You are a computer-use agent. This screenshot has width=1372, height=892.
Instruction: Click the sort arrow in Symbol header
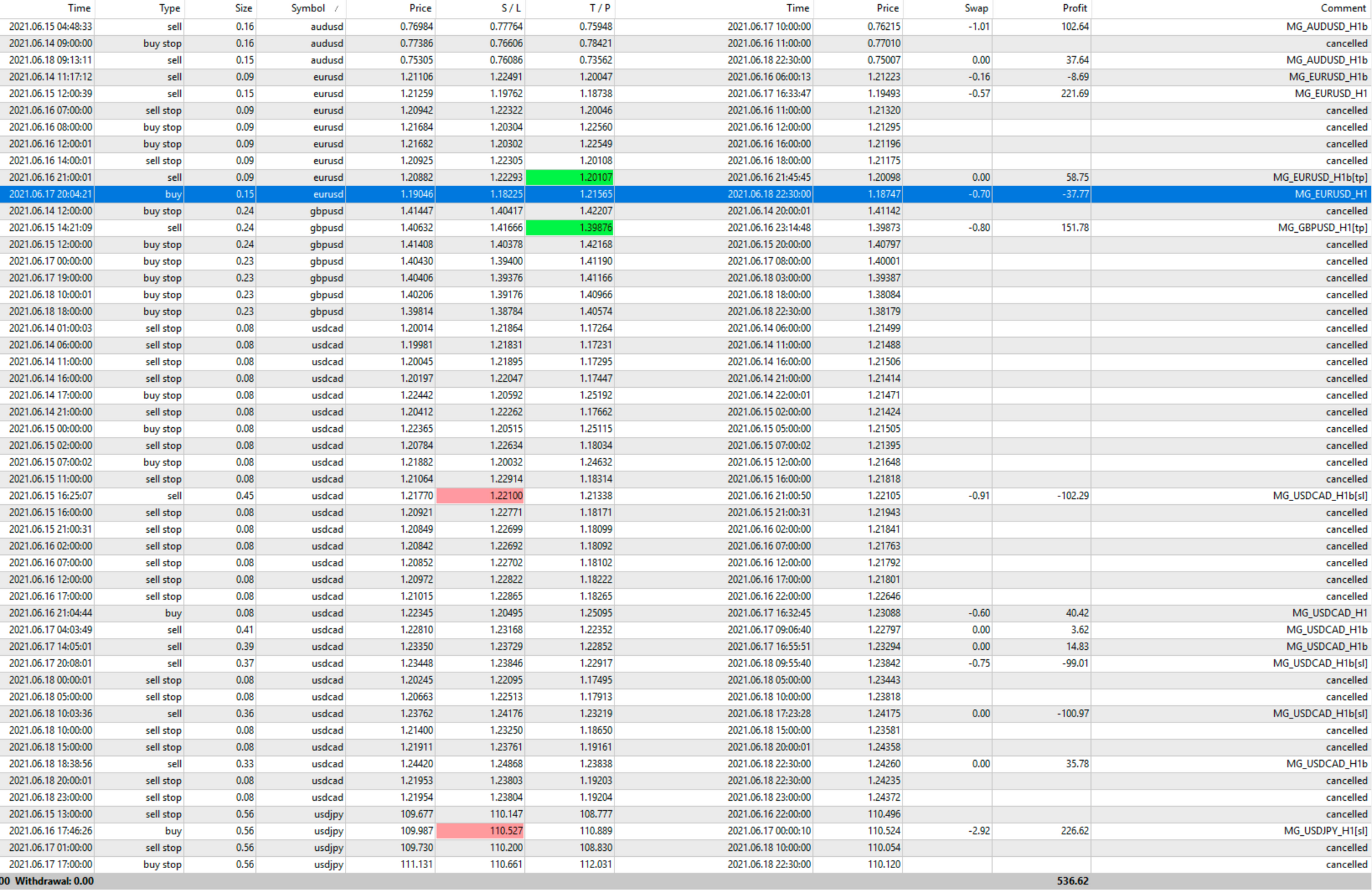336,8
